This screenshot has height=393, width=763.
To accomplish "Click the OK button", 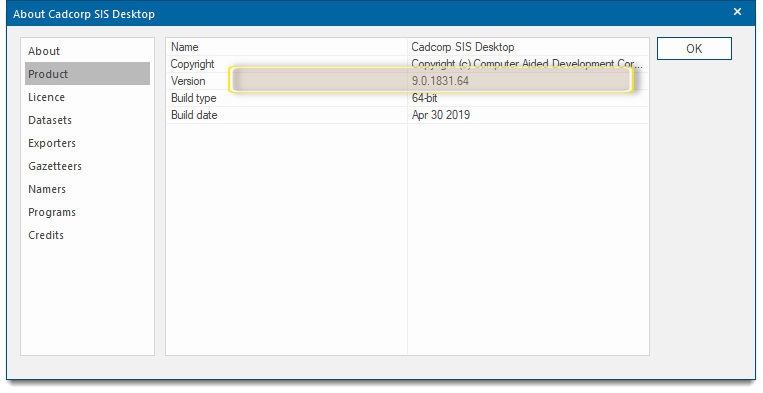I will tap(694, 49).
